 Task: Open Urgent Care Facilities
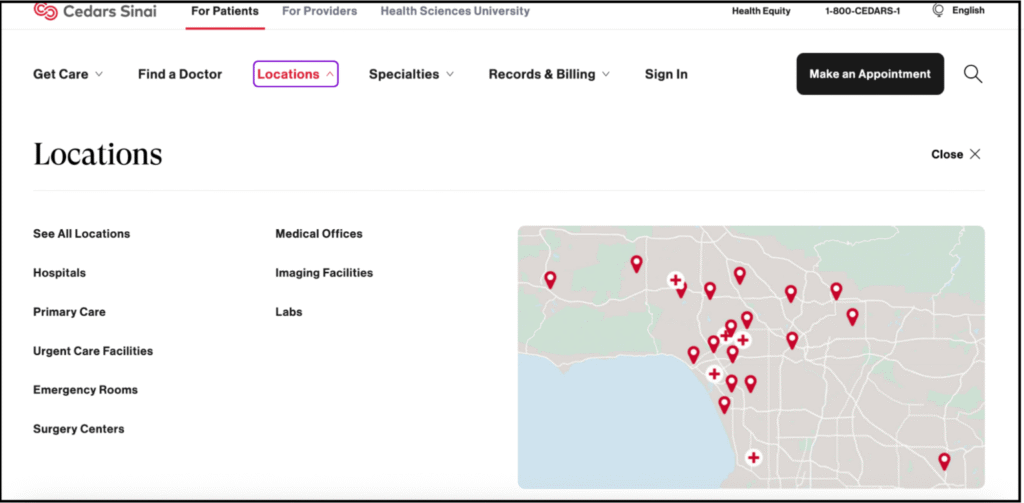(93, 351)
